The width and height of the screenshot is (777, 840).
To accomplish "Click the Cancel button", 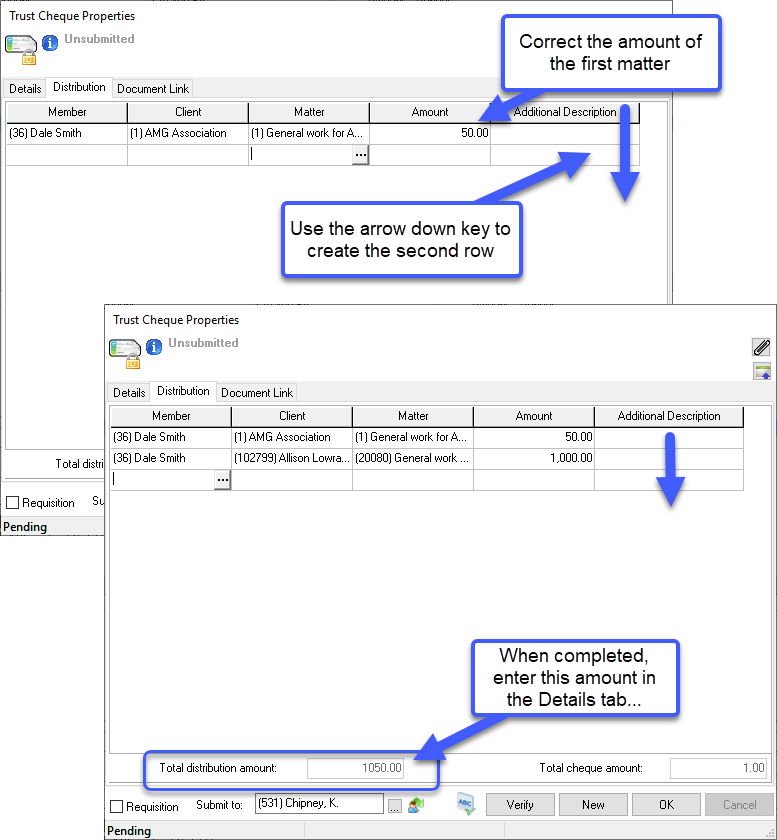I will pyautogui.click(x=739, y=805).
